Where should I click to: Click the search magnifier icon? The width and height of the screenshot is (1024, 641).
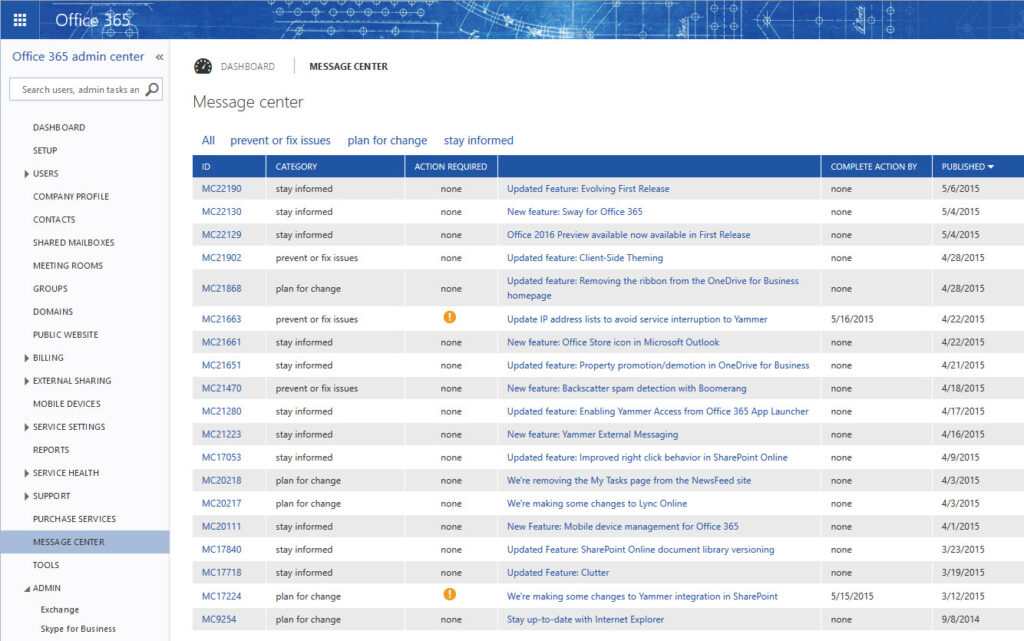pyautogui.click(x=152, y=89)
